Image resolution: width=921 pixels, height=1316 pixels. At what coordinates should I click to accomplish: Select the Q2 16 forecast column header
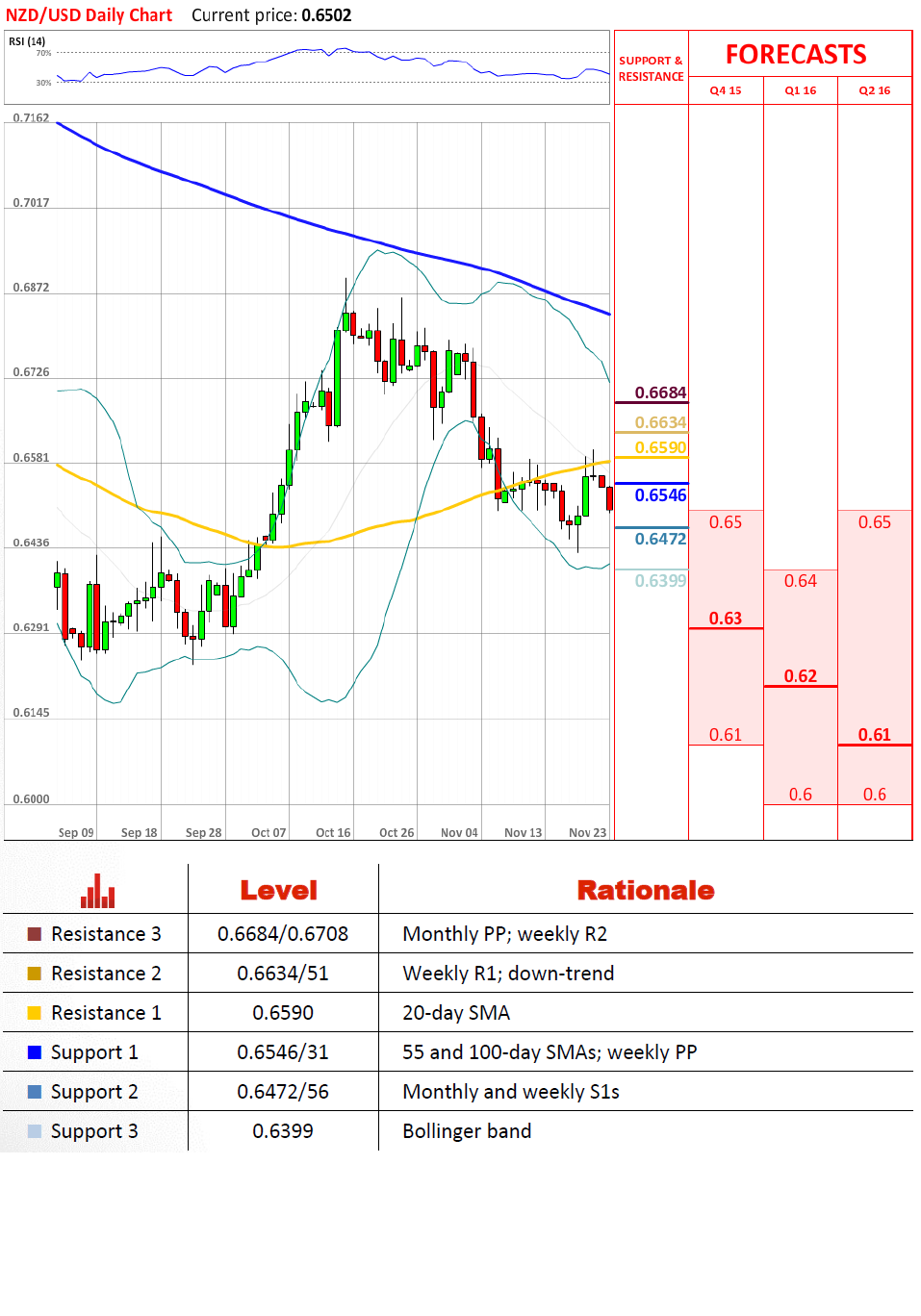(x=875, y=90)
